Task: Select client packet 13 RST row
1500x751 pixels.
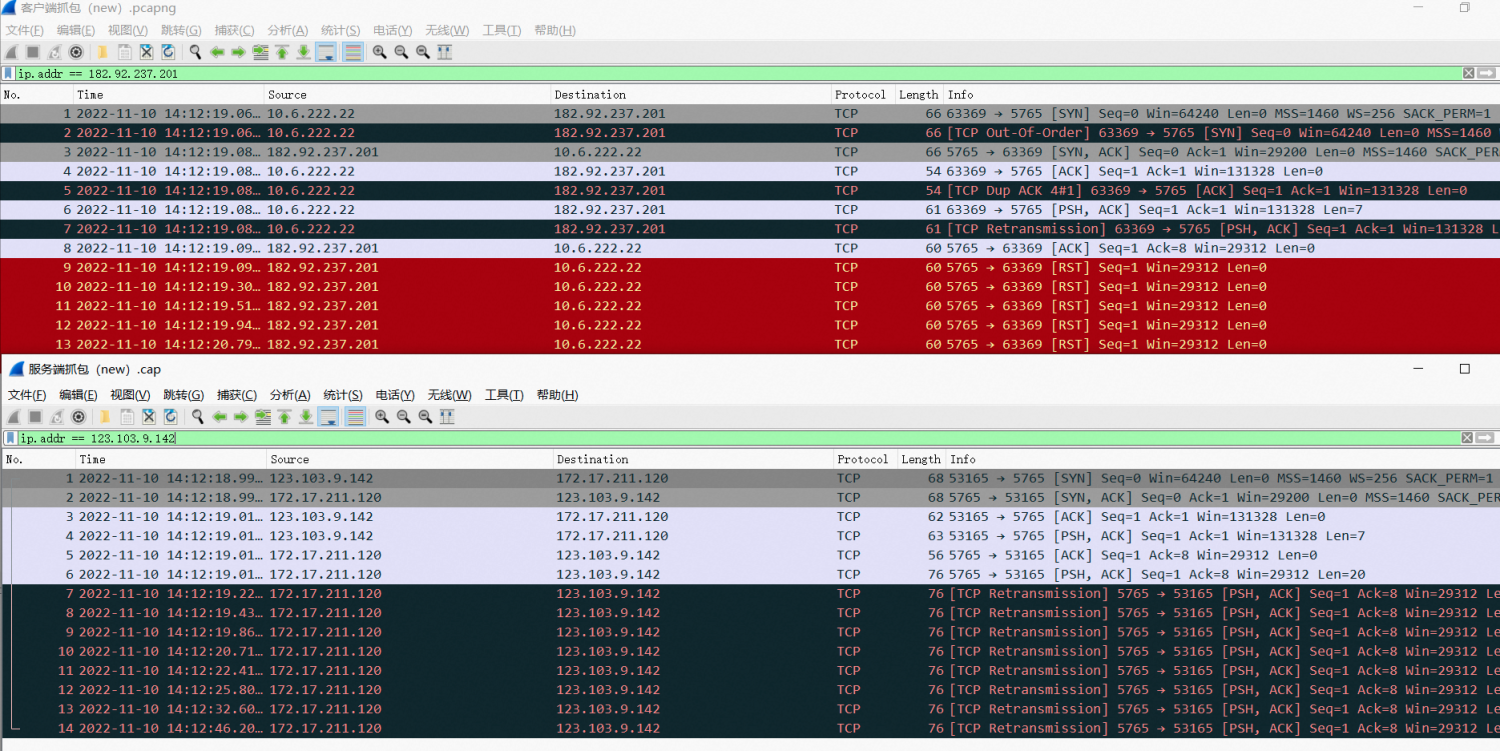Action: pos(750,344)
